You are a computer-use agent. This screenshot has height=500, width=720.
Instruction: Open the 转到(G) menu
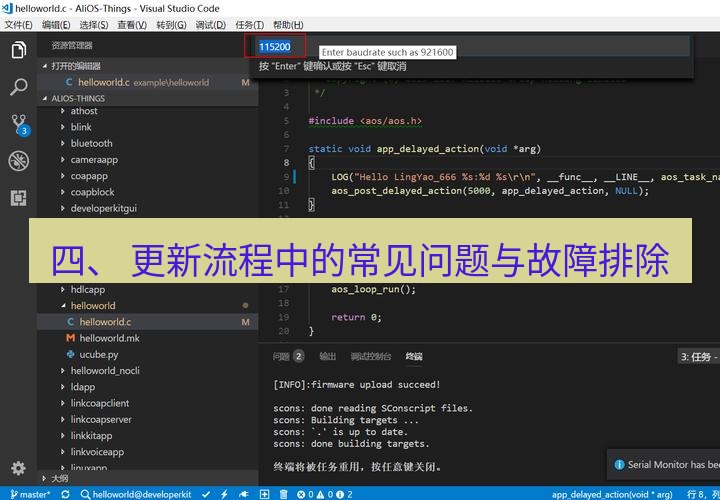[171, 25]
